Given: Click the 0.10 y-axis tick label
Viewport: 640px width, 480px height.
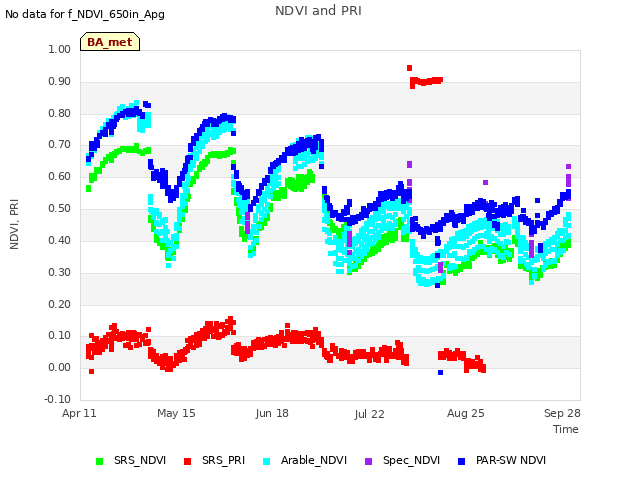Looking at the screenshot, I should pyautogui.click(x=60, y=336).
